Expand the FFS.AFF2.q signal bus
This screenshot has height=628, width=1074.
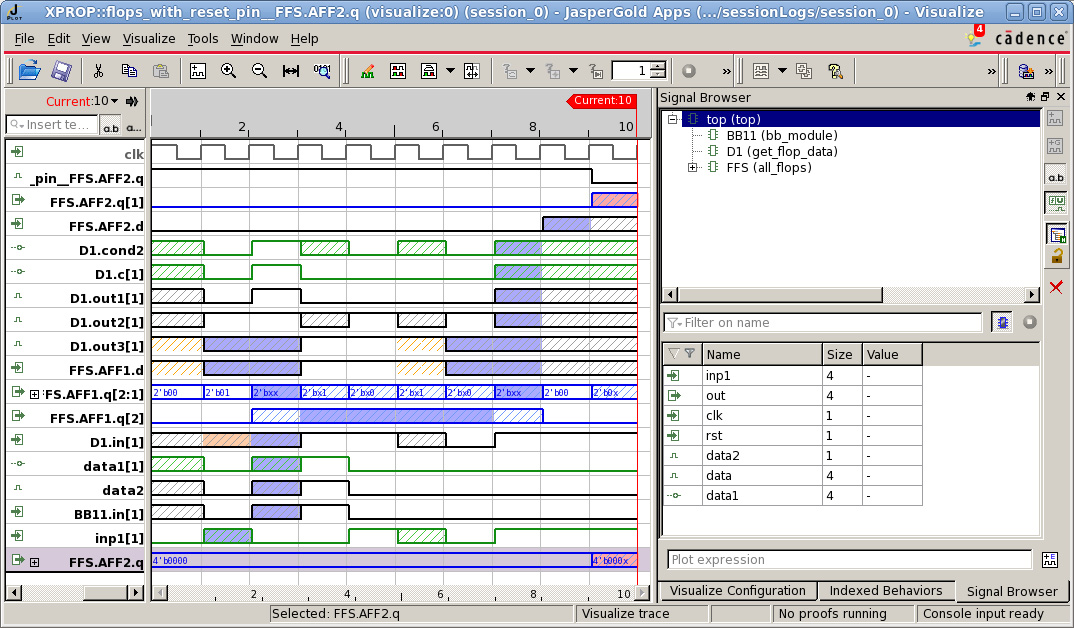click(34, 562)
